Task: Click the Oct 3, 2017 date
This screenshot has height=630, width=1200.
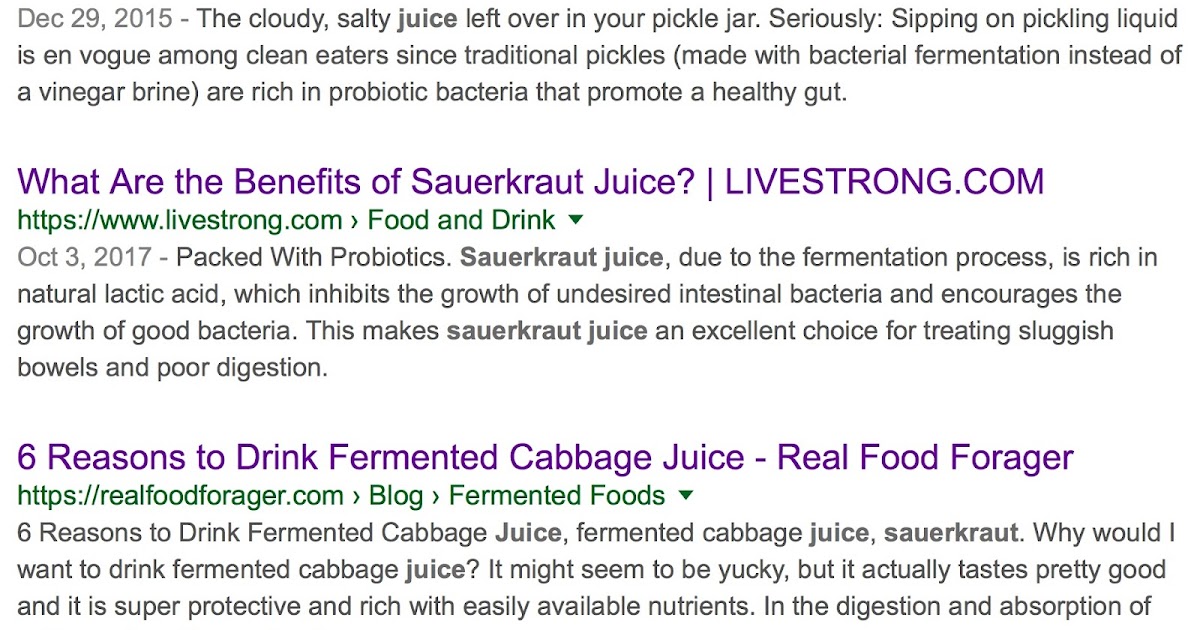Action: point(84,258)
